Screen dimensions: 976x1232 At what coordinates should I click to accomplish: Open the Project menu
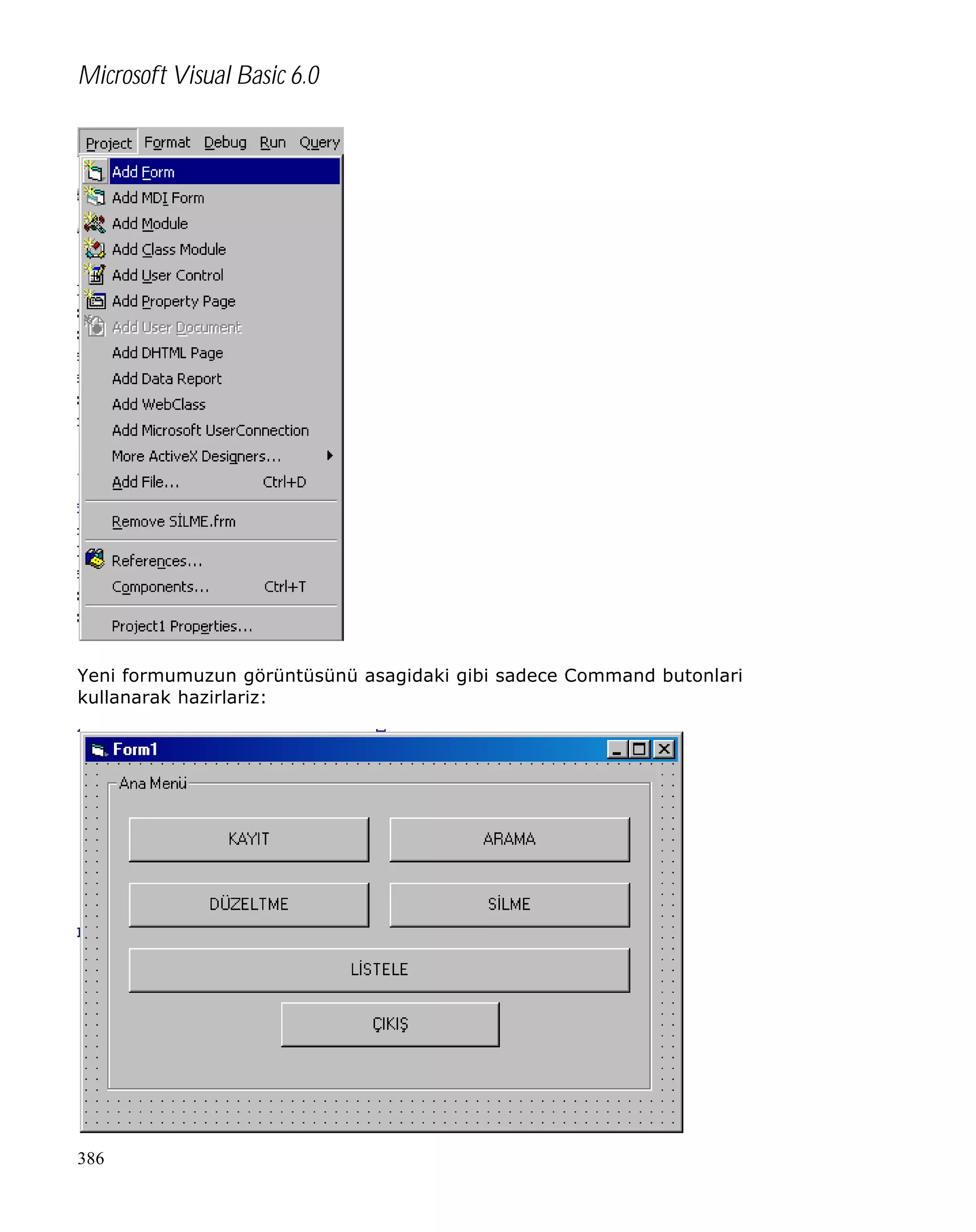(108, 142)
